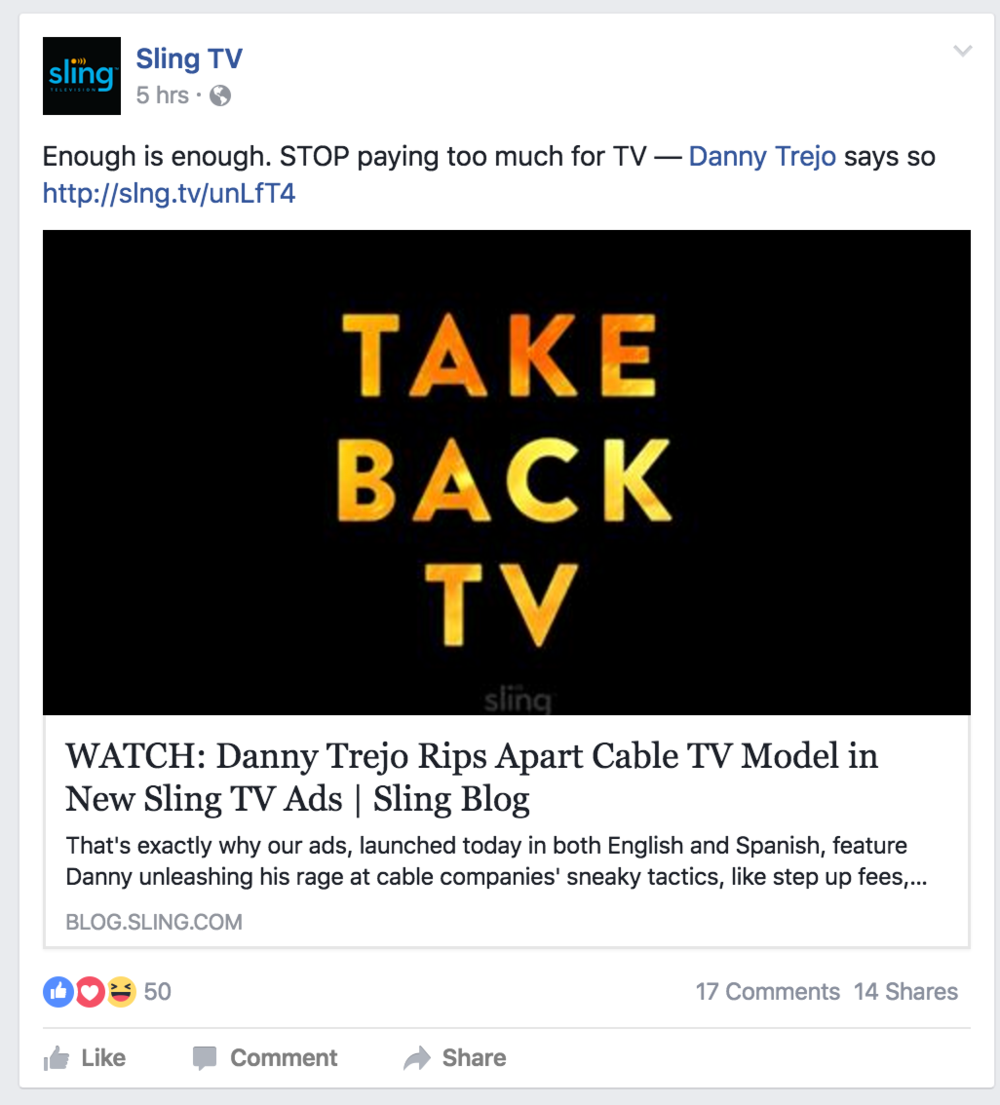
Task: Open the Take Back TV preview image
Action: coord(507,472)
